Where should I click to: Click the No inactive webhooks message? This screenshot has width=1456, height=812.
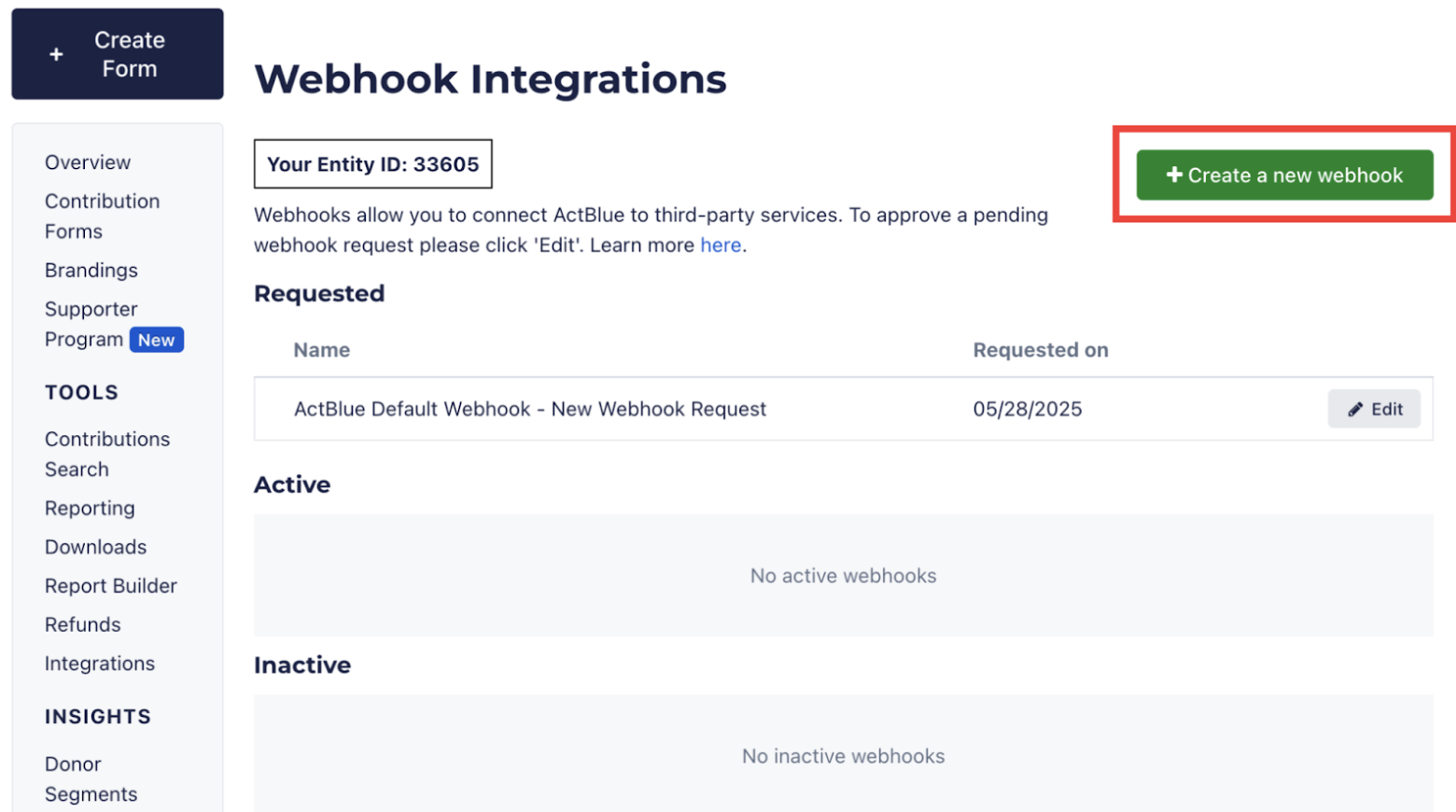click(844, 756)
